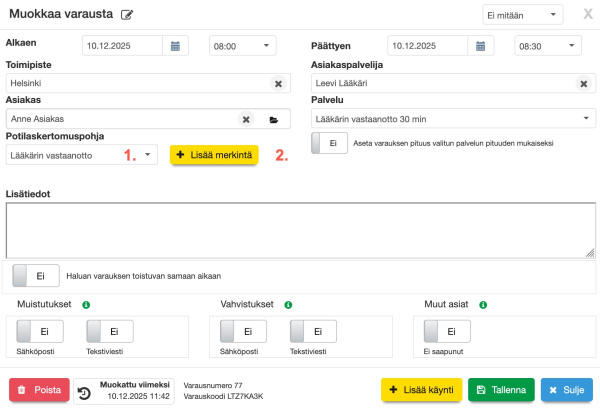Clear the Helsinki Toimipiste selection

pos(278,85)
